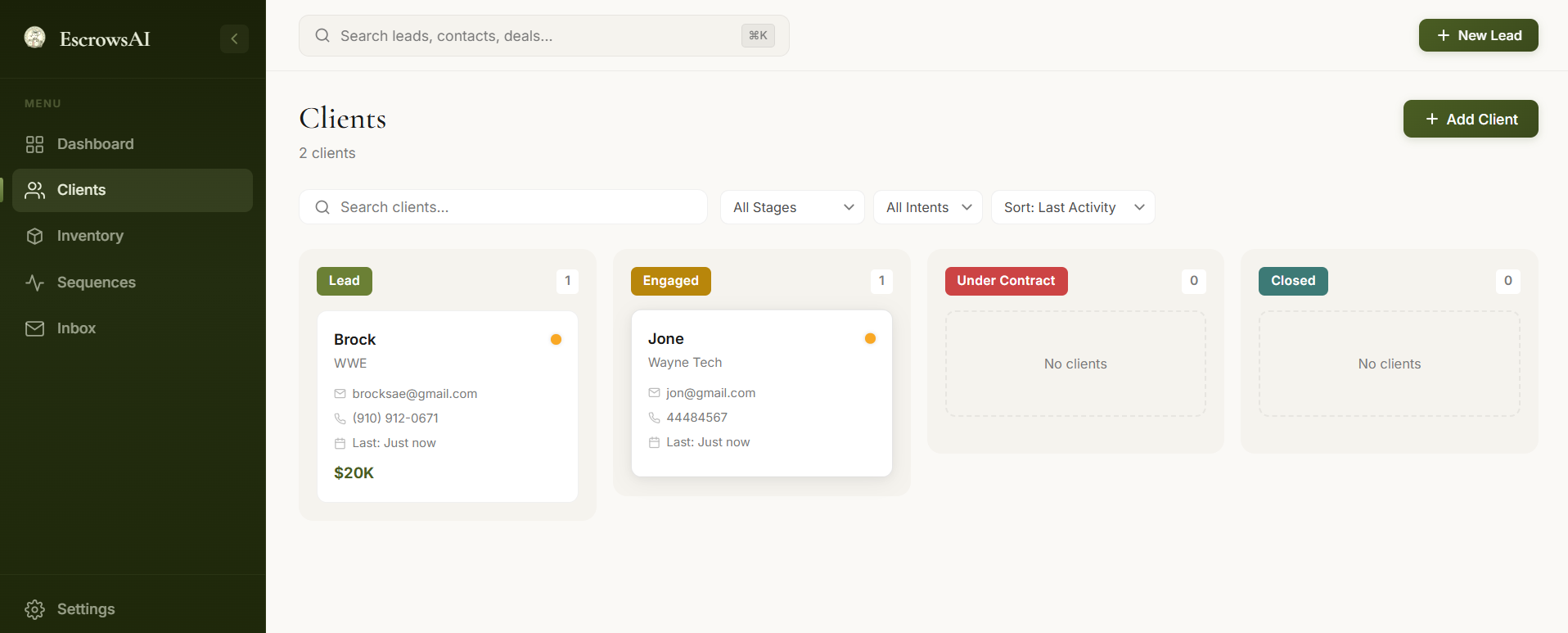Focus the Search clients input
1568x633 pixels.
pyautogui.click(x=503, y=207)
